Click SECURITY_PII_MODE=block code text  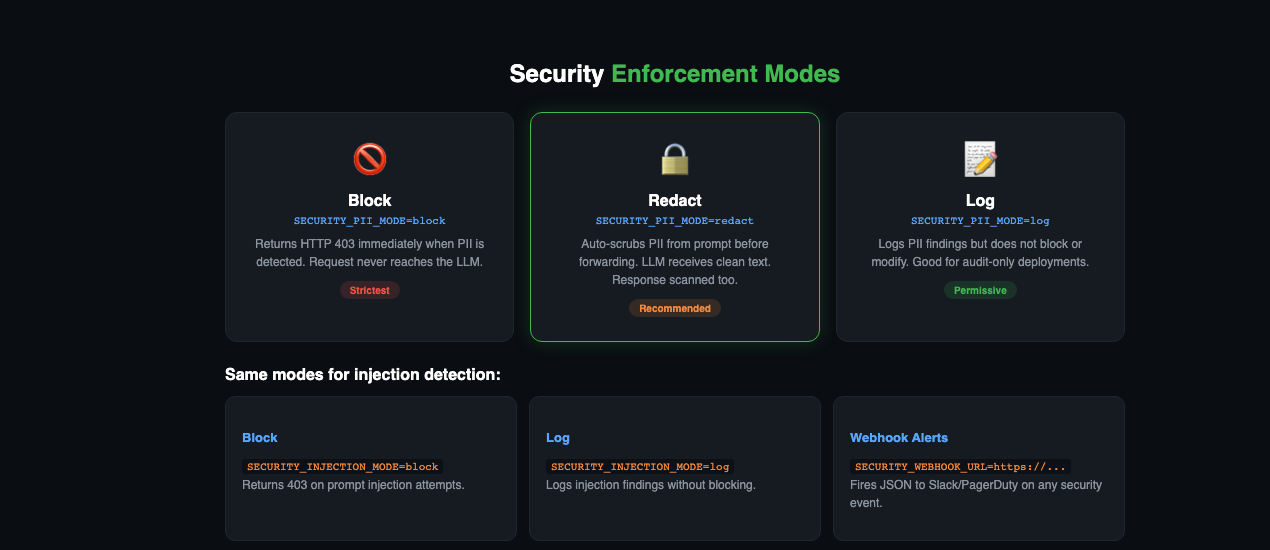[x=370, y=220]
